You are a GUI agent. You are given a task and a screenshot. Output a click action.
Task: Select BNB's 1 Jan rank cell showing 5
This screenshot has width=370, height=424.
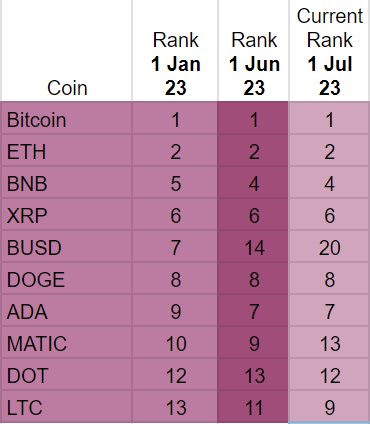[175, 182]
